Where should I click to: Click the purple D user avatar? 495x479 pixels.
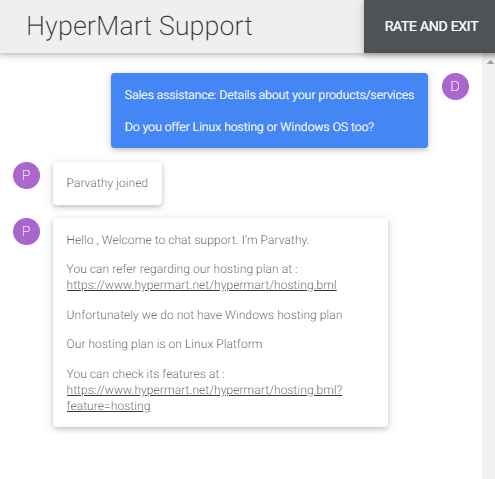pyautogui.click(x=455, y=86)
